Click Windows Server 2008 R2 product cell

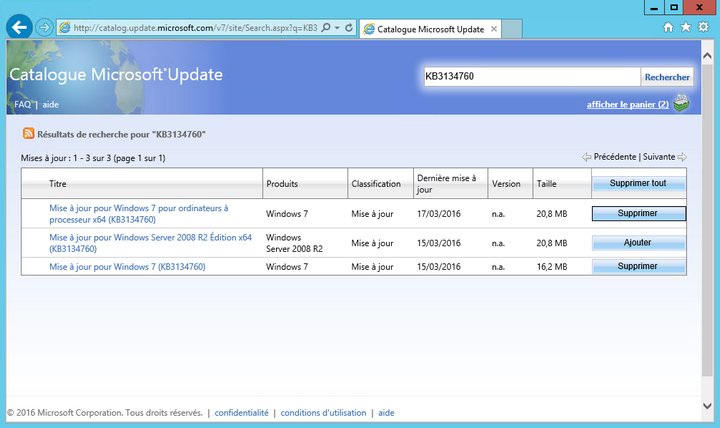pyautogui.click(x=294, y=243)
